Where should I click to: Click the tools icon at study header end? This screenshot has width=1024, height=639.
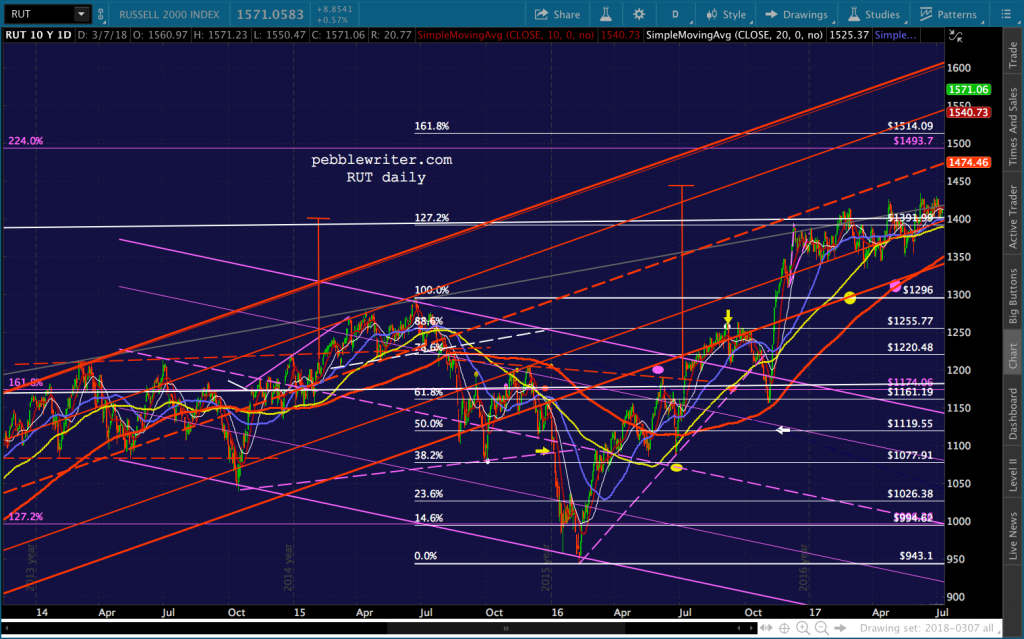(x=955, y=36)
